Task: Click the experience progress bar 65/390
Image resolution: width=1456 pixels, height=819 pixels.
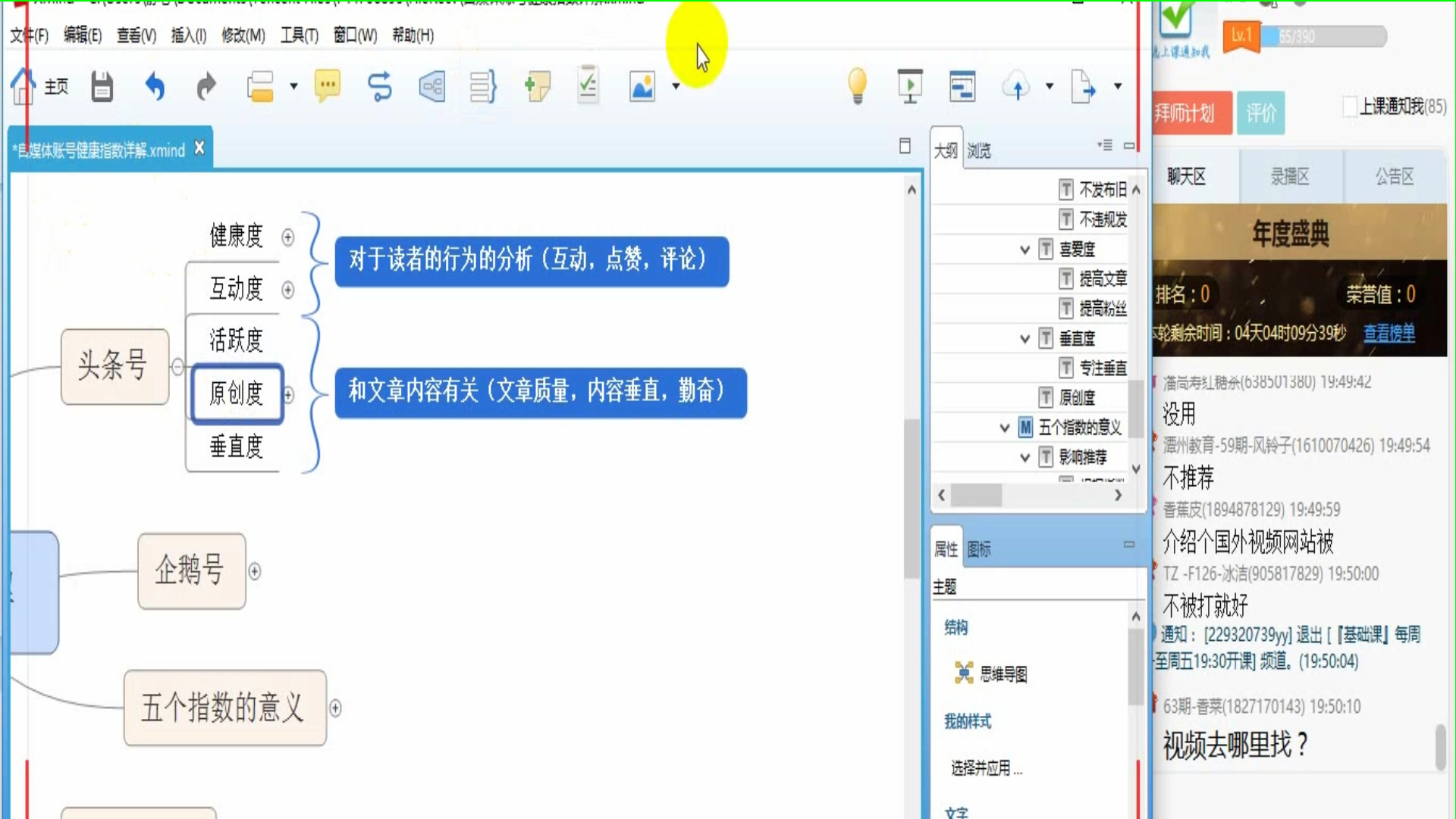Action: [1324, 36]
